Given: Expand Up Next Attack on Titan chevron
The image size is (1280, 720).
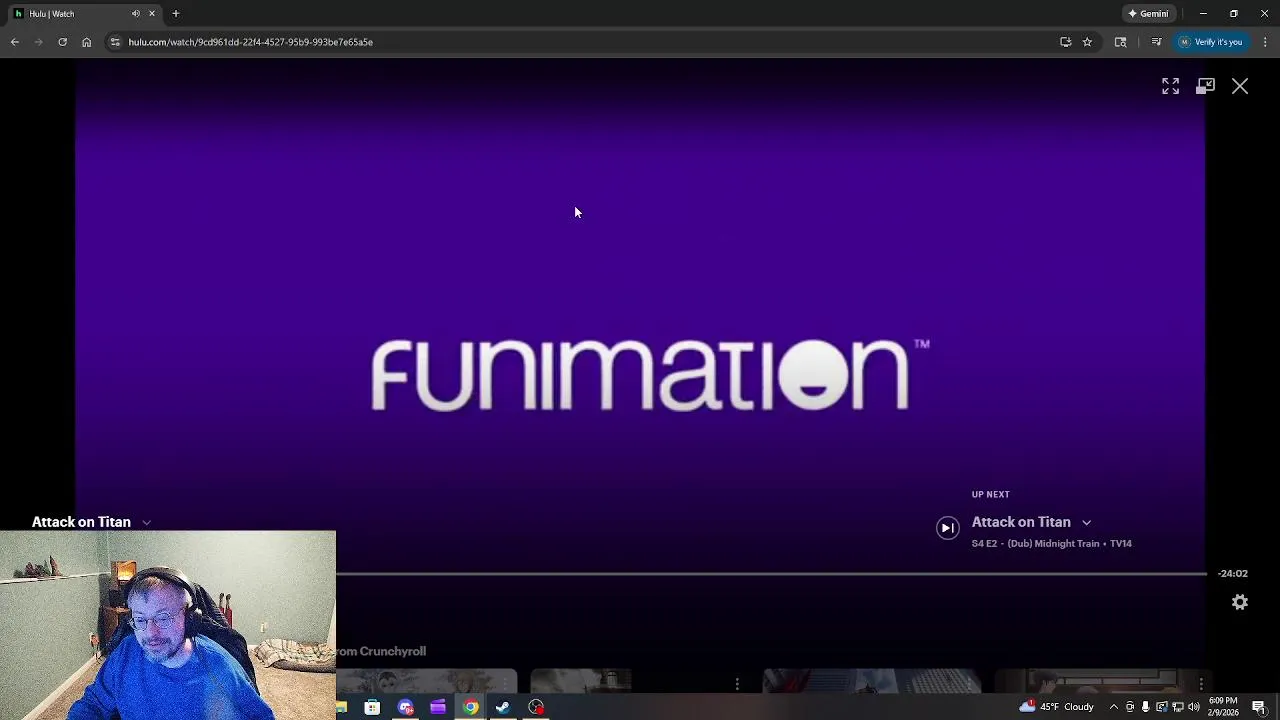Looking at the screenshot, I should (x=1086, y=522).
